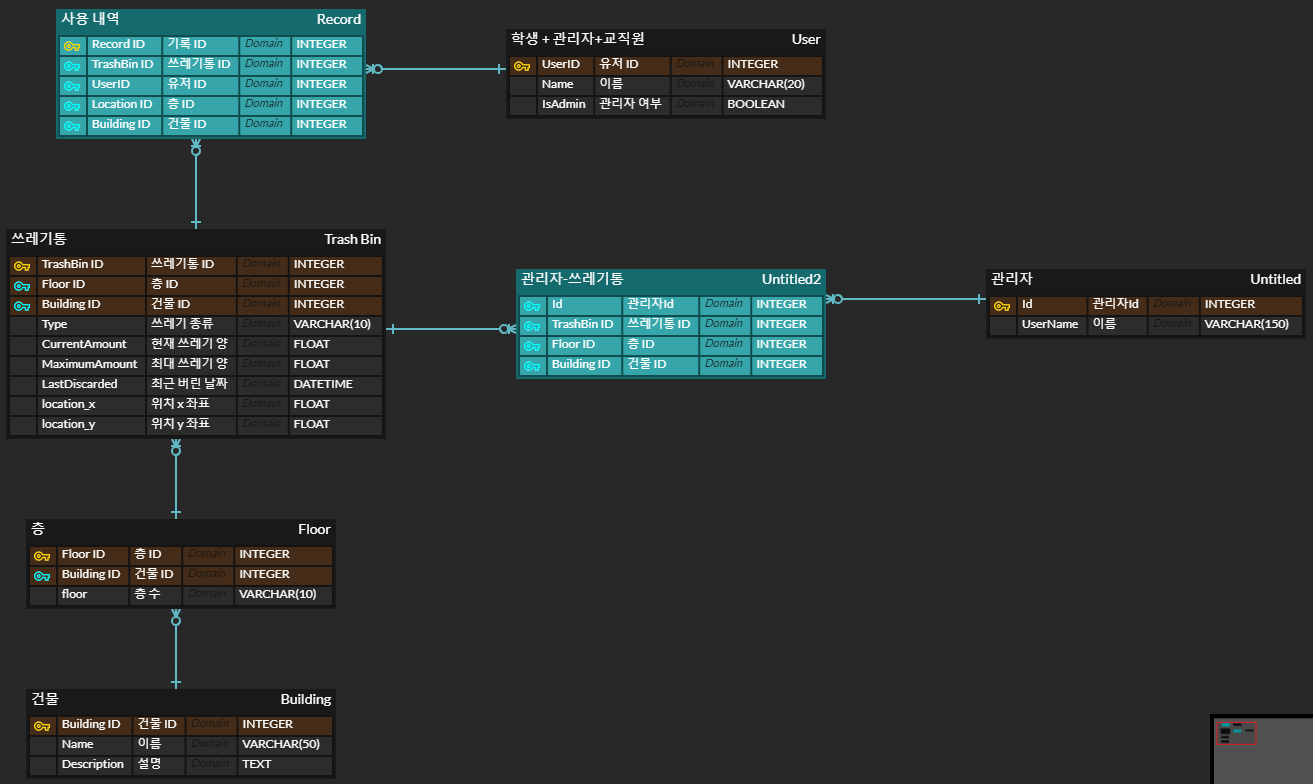Select the Record table title

point(339,19)
